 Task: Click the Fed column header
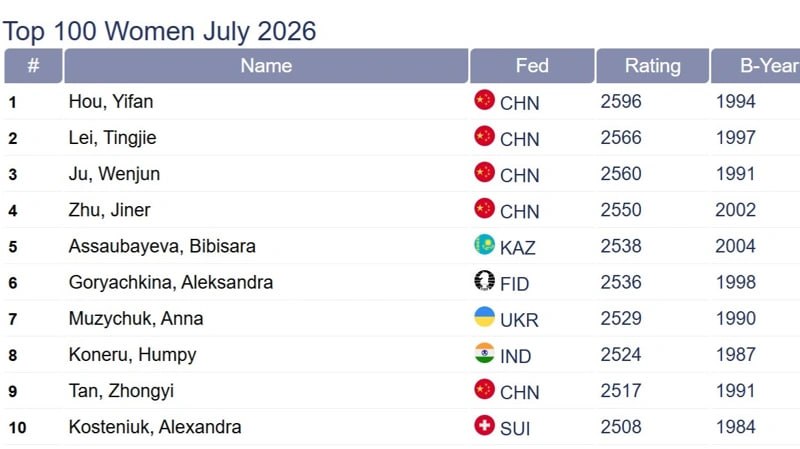[532, 66]
